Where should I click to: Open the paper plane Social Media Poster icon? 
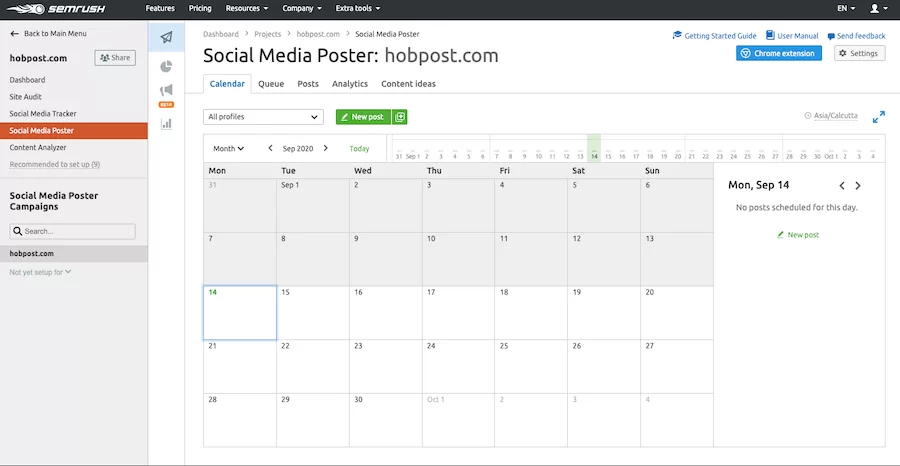click(166, 38)
